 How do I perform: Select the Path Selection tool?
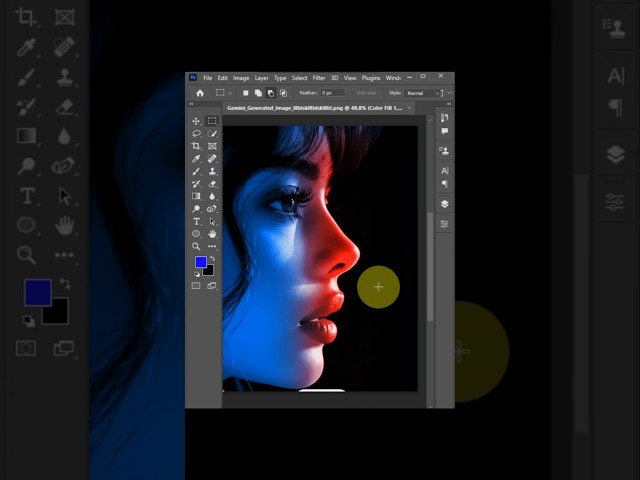tap(212, 222)
